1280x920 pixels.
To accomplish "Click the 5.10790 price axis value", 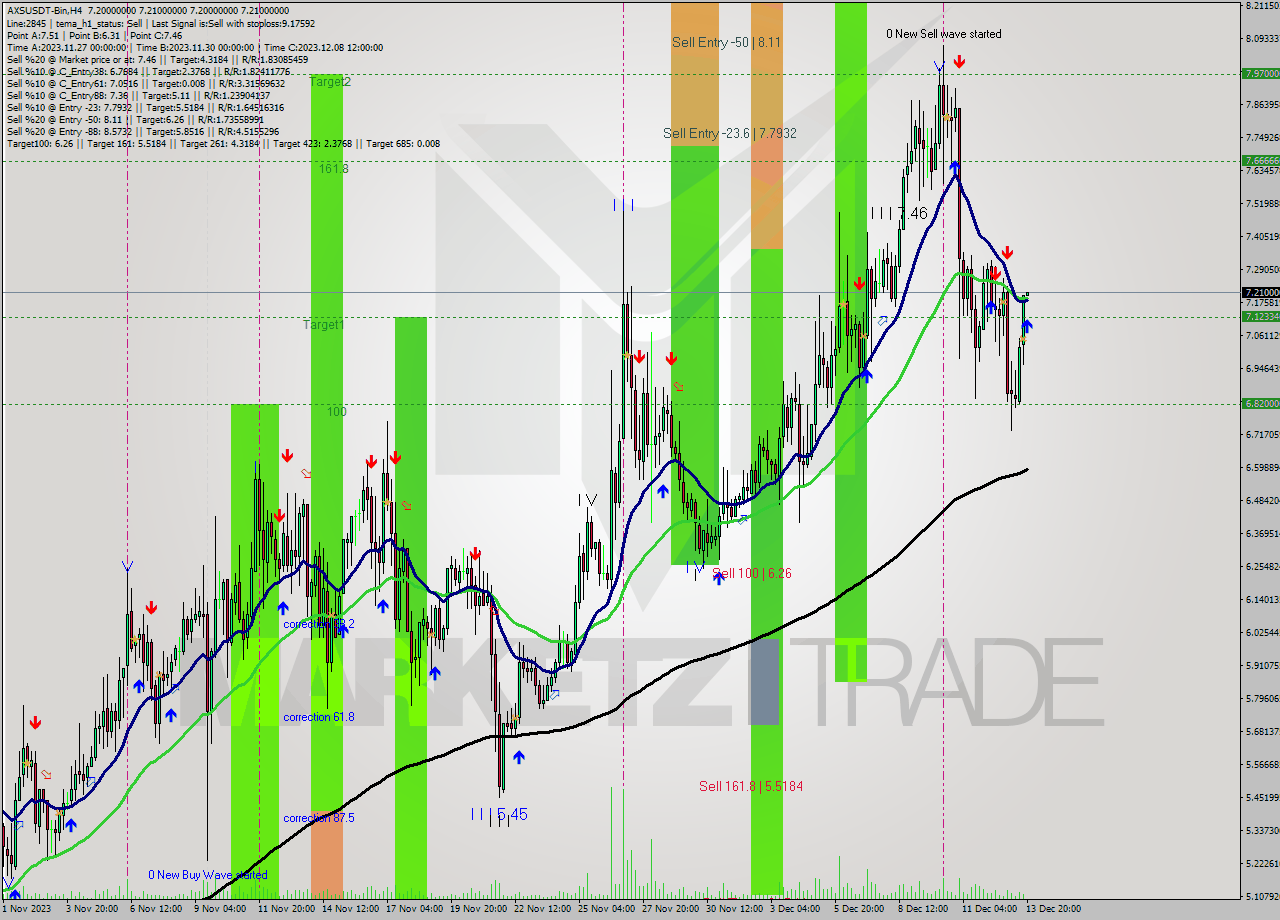I will 1260,896.
